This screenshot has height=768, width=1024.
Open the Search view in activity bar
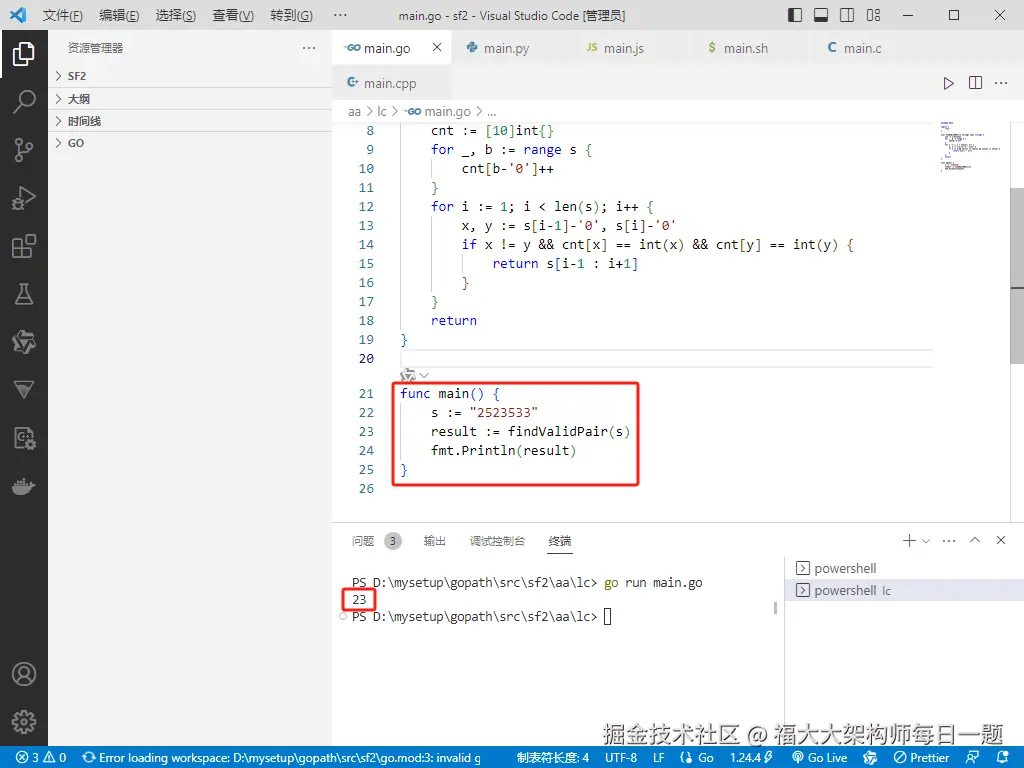24,102
